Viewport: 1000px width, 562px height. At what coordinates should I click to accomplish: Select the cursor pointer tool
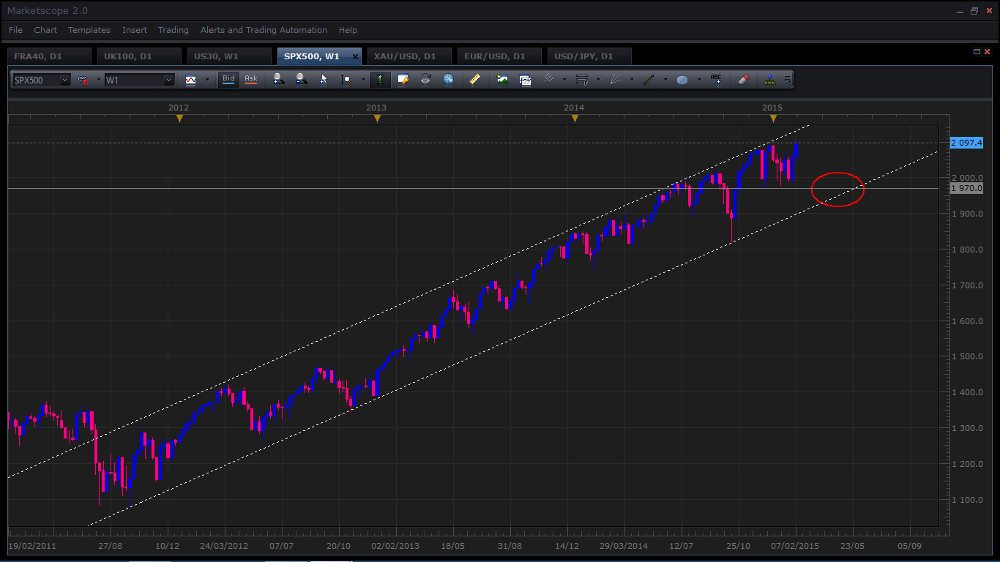[323, 79]
